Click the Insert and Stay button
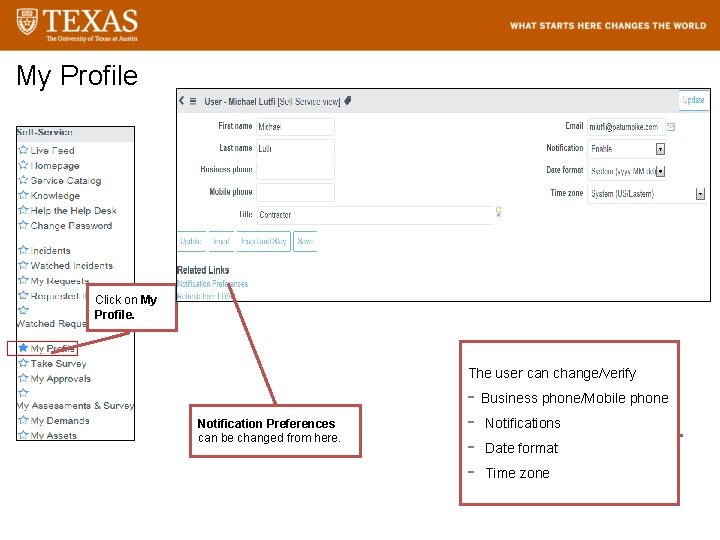The image size is (720, 540). pyautogui.click(x=264, y=241)
